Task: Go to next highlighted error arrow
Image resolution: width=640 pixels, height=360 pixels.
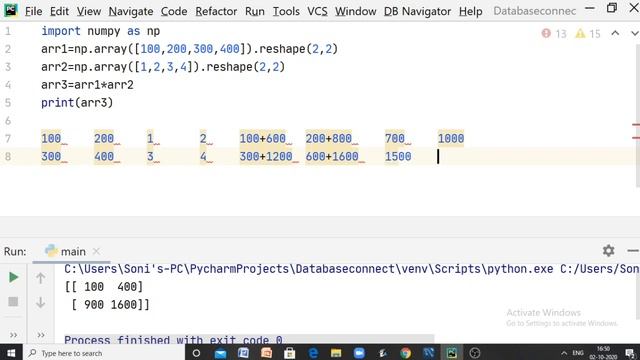Action: coord(635,33)
